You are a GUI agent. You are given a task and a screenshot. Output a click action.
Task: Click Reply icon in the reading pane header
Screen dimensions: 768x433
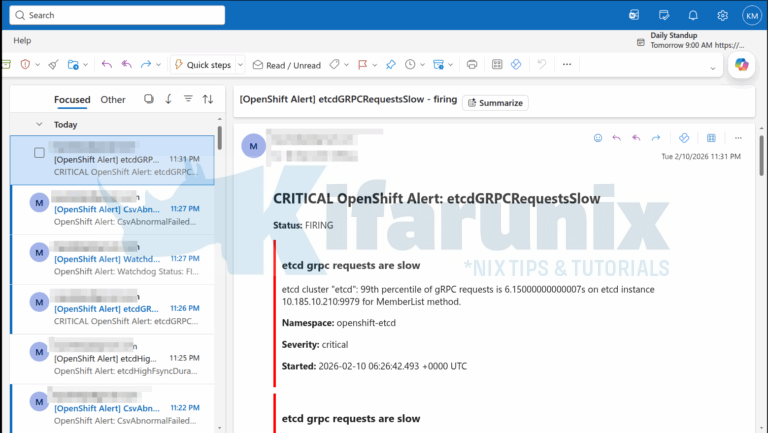[617, 138]
